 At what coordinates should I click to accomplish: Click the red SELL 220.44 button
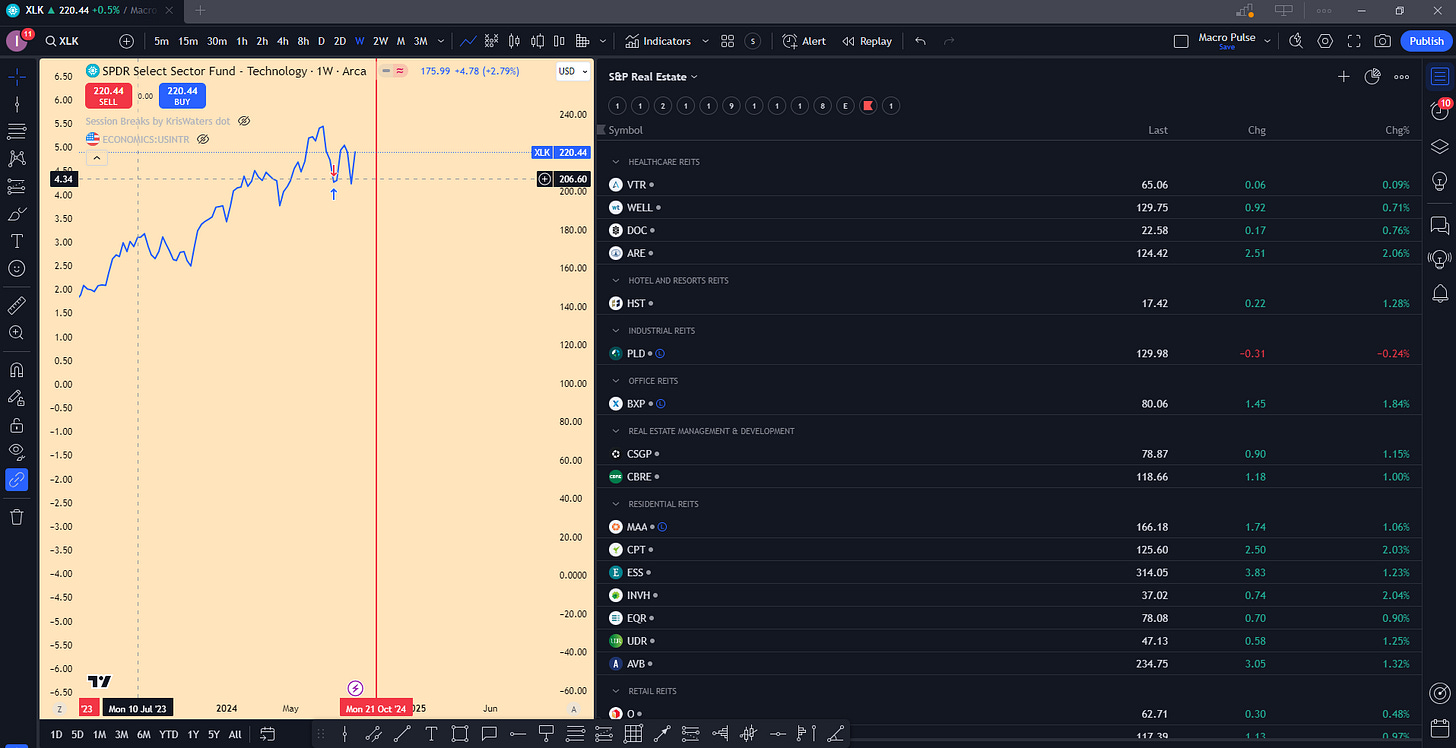click(107, 95)
